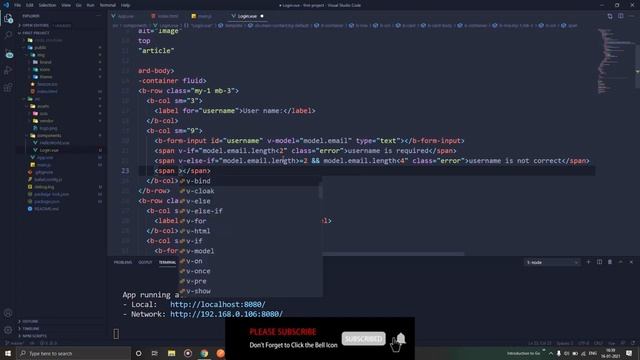This screenshot has width=640, height=360.
Task: Open Cortana circle on taskbar
Action: pyautogui.click(x=138, y=353)
